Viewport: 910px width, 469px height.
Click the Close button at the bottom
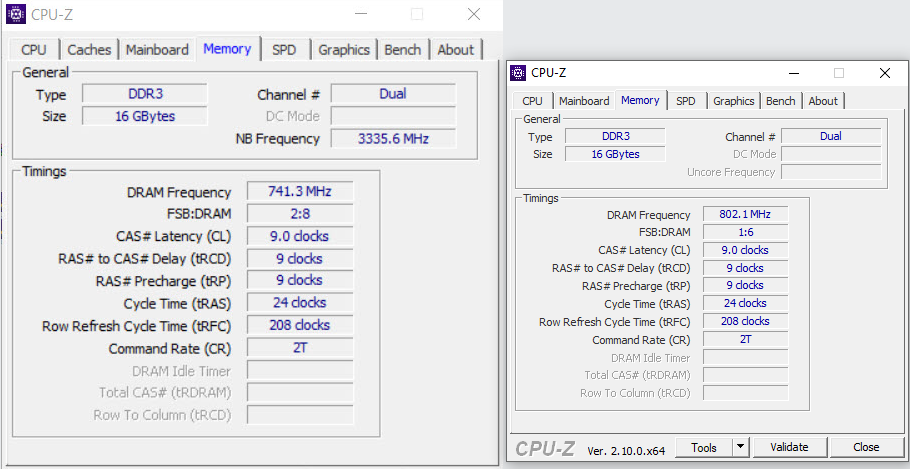[866, 448]
